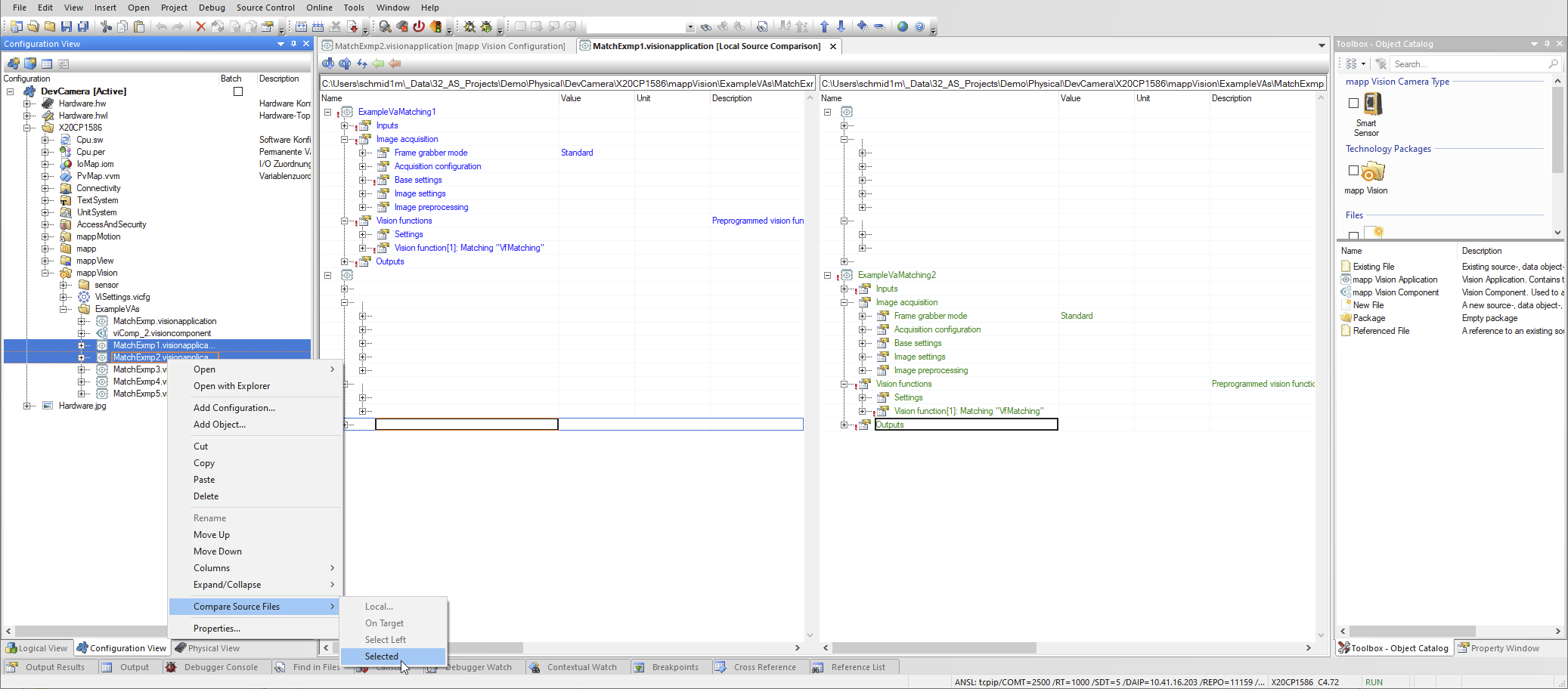Switch to Logical View tab

click(37, 648)
